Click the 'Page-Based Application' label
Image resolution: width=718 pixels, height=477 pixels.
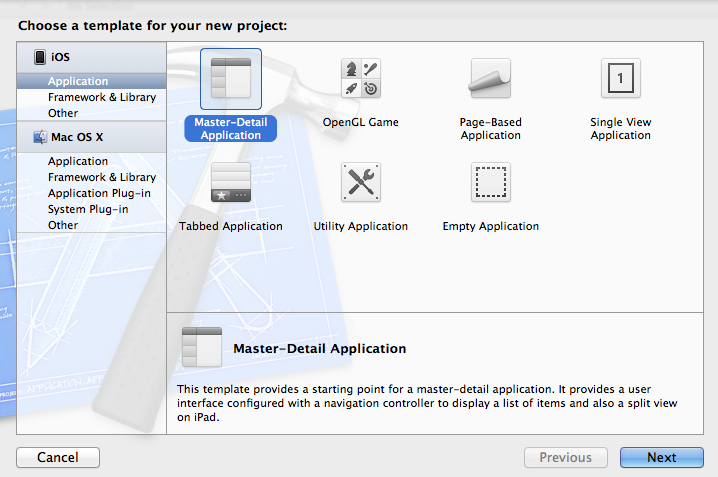[x=490, y=129]
